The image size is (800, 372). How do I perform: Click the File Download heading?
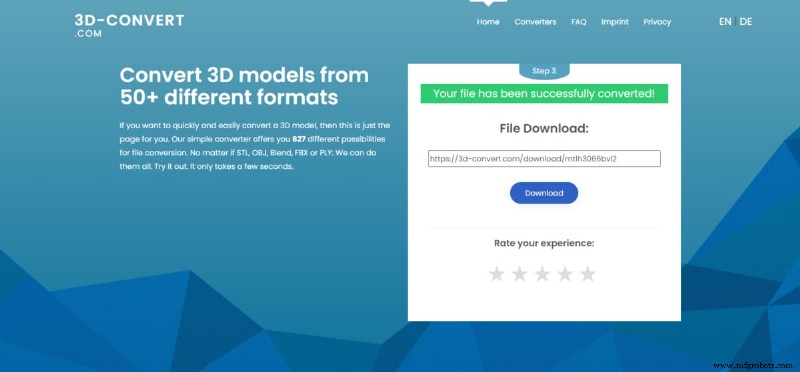pos(544,129)
